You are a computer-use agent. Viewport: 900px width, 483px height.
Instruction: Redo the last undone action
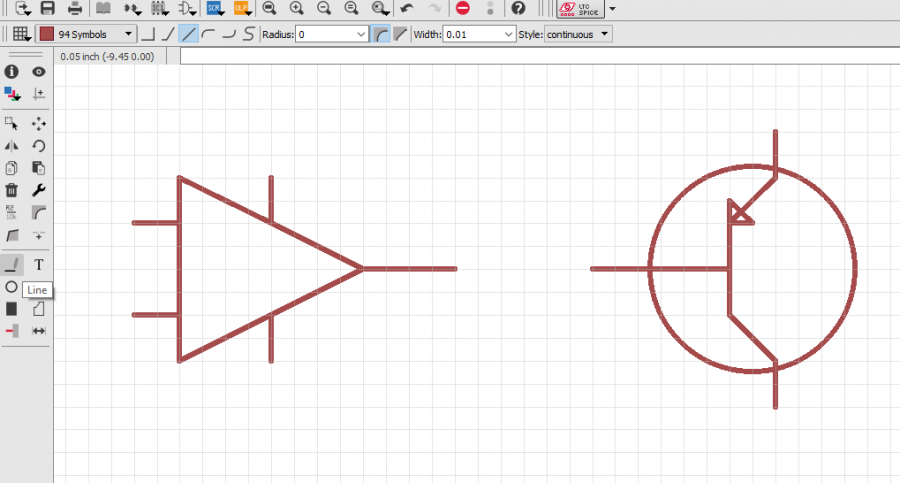pyautogui.click(x=435, y=8)
